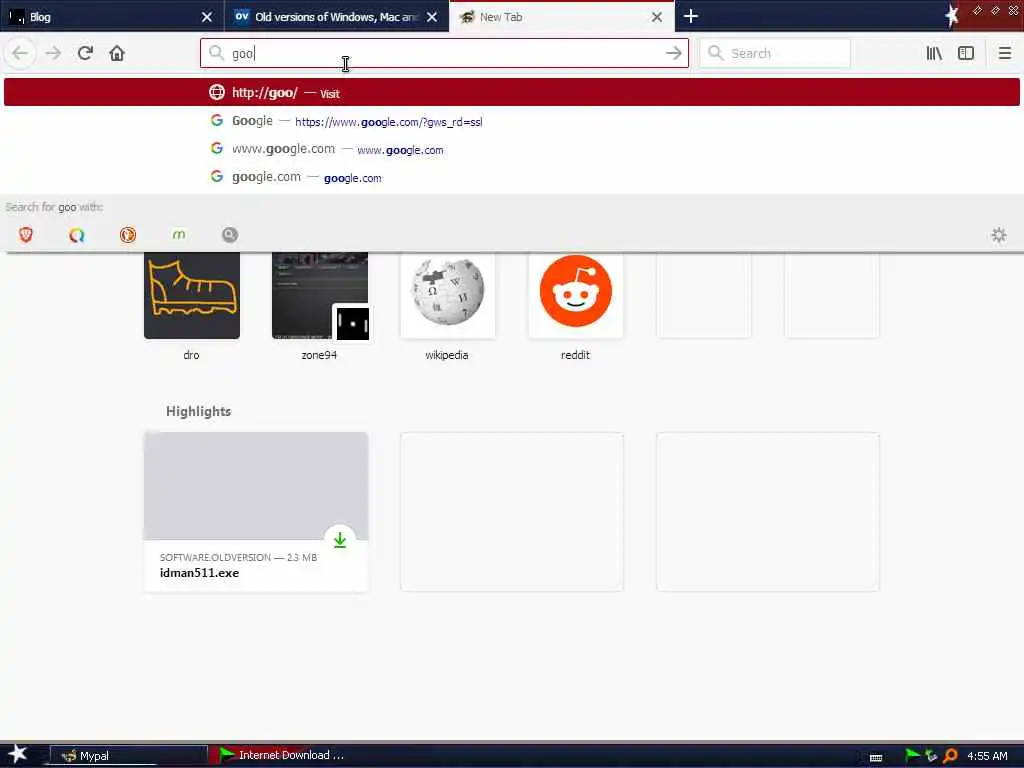The height and width of the screenshot is (768, 1024).
Task: Search goo with the green m engine
Action: [178, 234]
